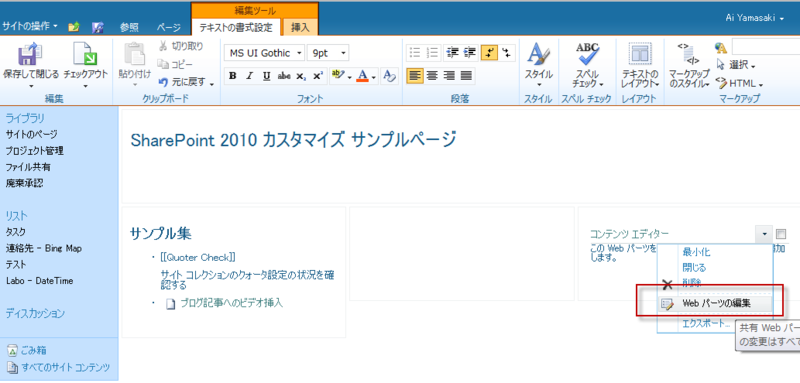Viewport: 800px width, 383px height.
Task: Toggle left-to-right text direction
Action: click(489, 53)
